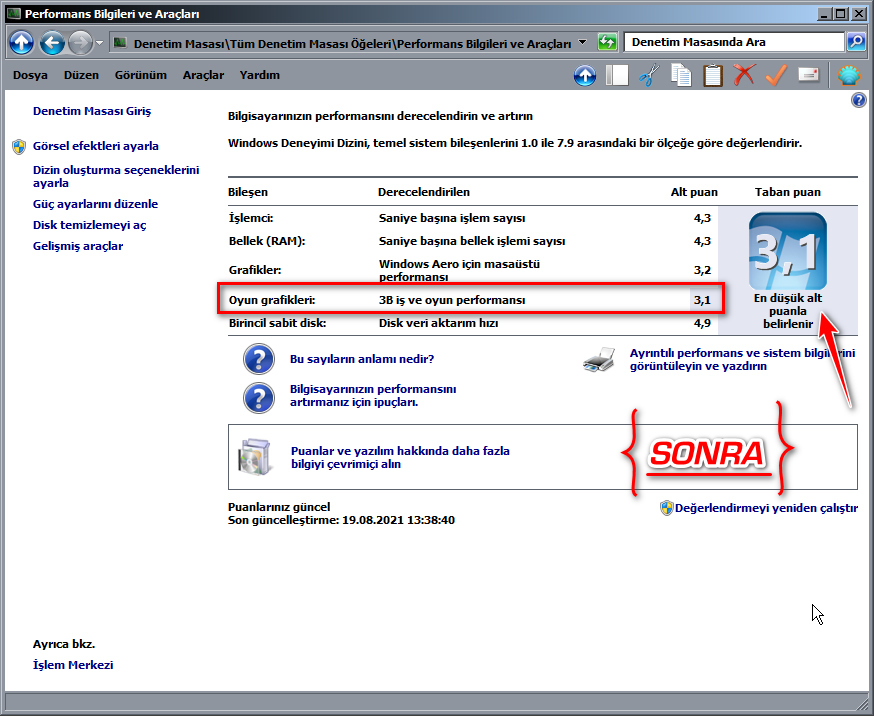This screenshot has width=874, height=716.
Task: Open the Düzen menu
Action: [81, 75]
